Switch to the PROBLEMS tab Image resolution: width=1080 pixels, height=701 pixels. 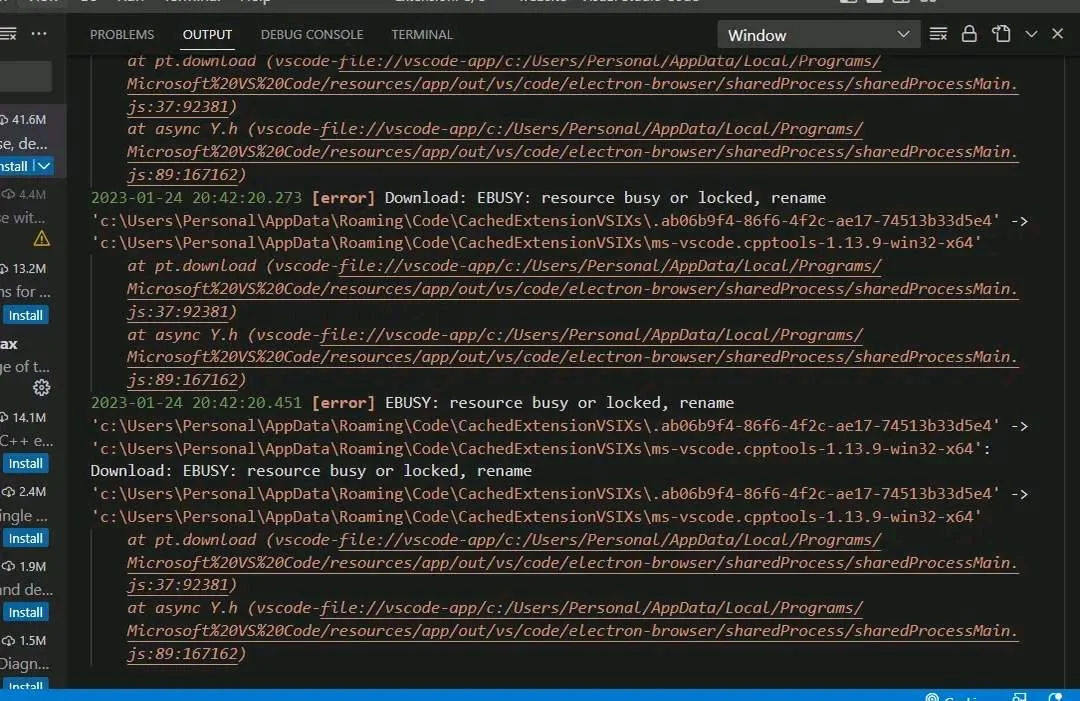tap(122, 34)
